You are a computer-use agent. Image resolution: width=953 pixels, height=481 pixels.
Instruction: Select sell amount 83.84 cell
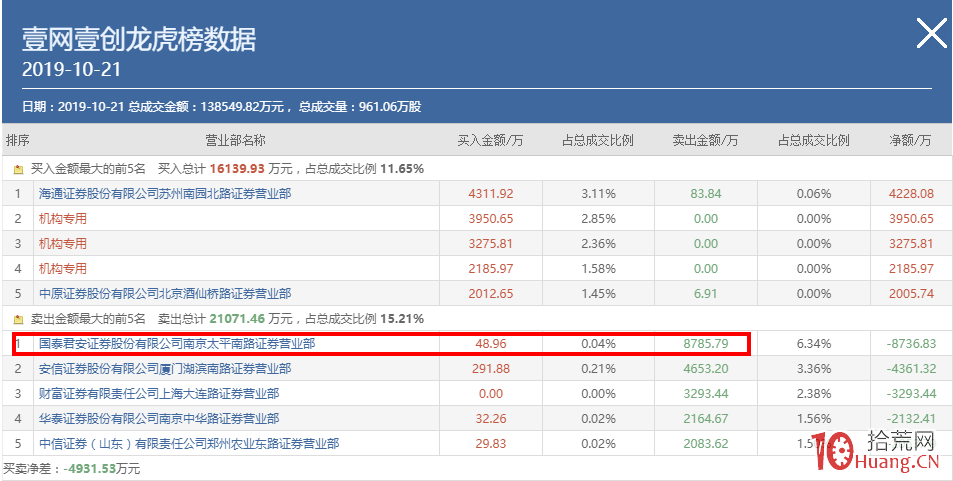[x=706, y=194]
